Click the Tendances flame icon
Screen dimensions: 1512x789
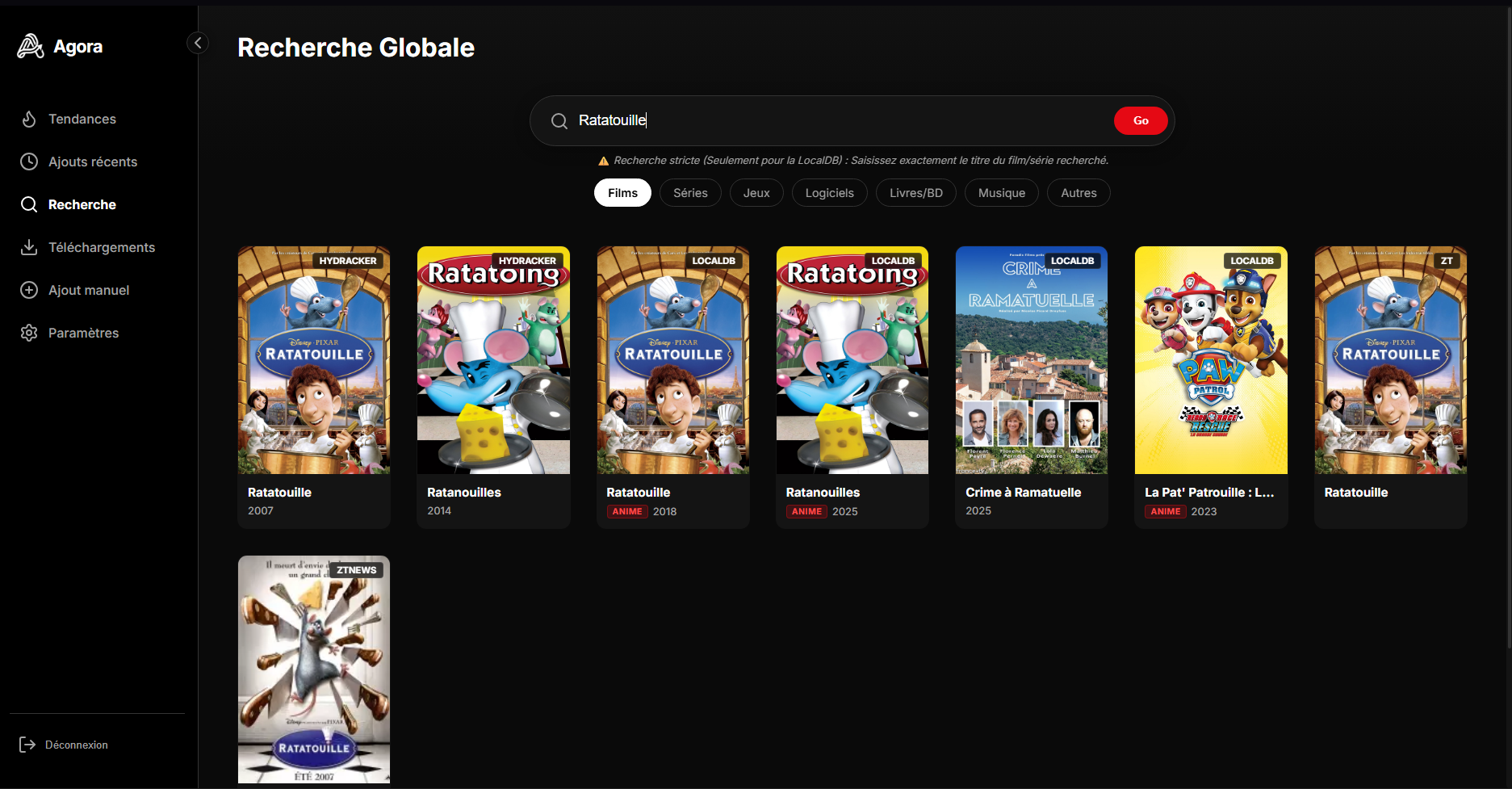29,119
